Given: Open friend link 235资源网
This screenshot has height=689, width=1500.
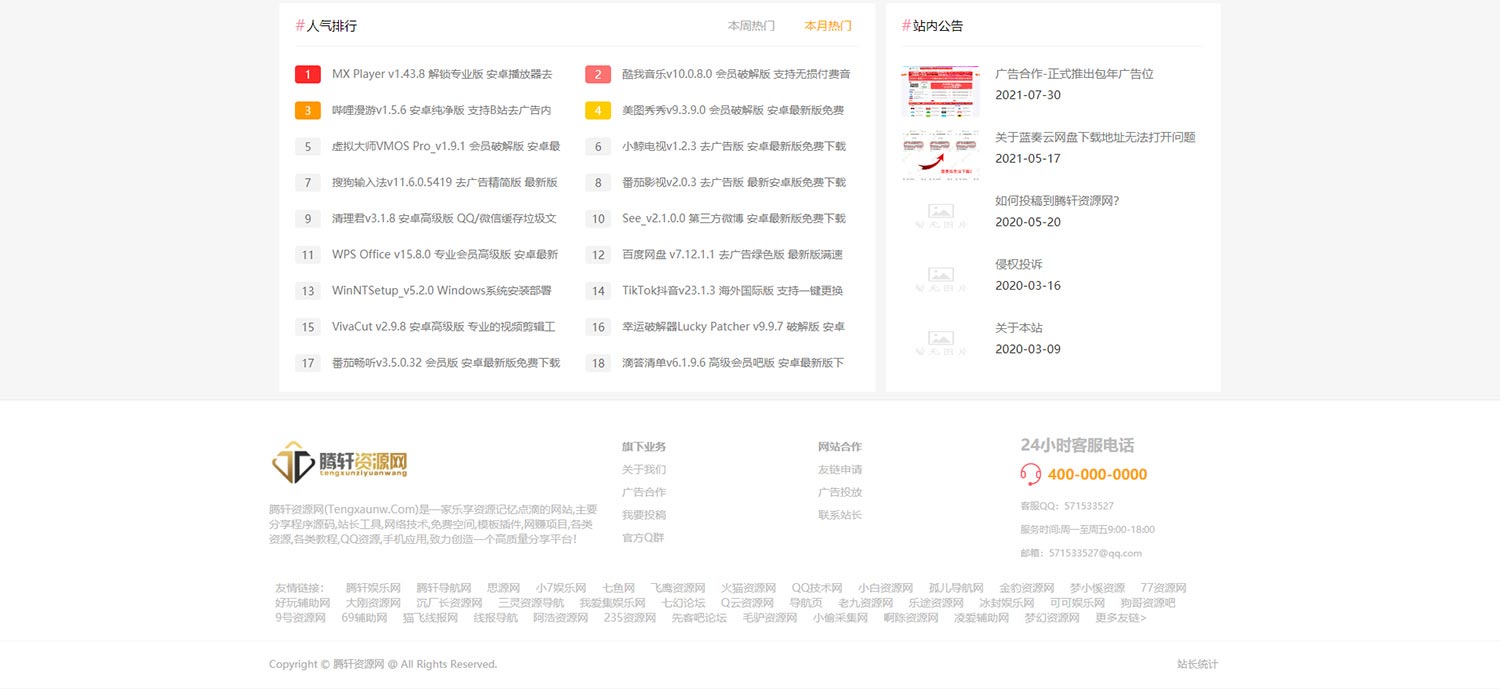Looking at the screenshot, I should point(630,618).
